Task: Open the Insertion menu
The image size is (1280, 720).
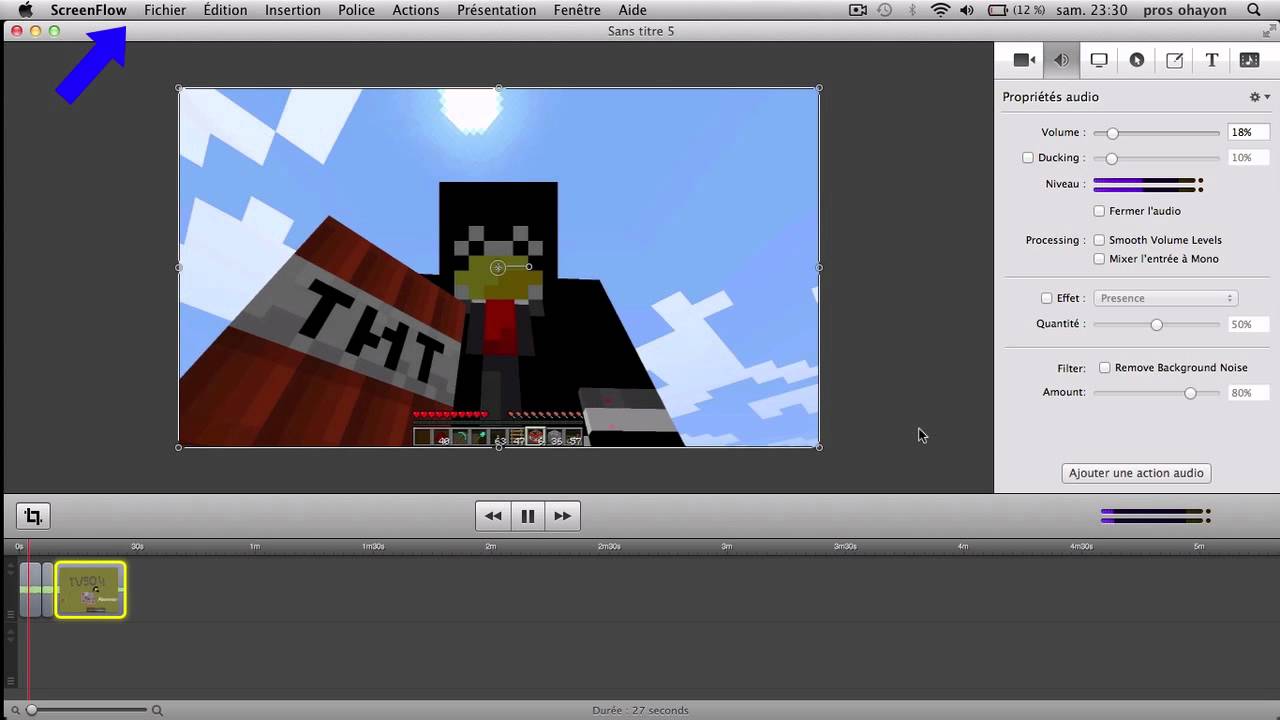Action: [x=293, y=10]
